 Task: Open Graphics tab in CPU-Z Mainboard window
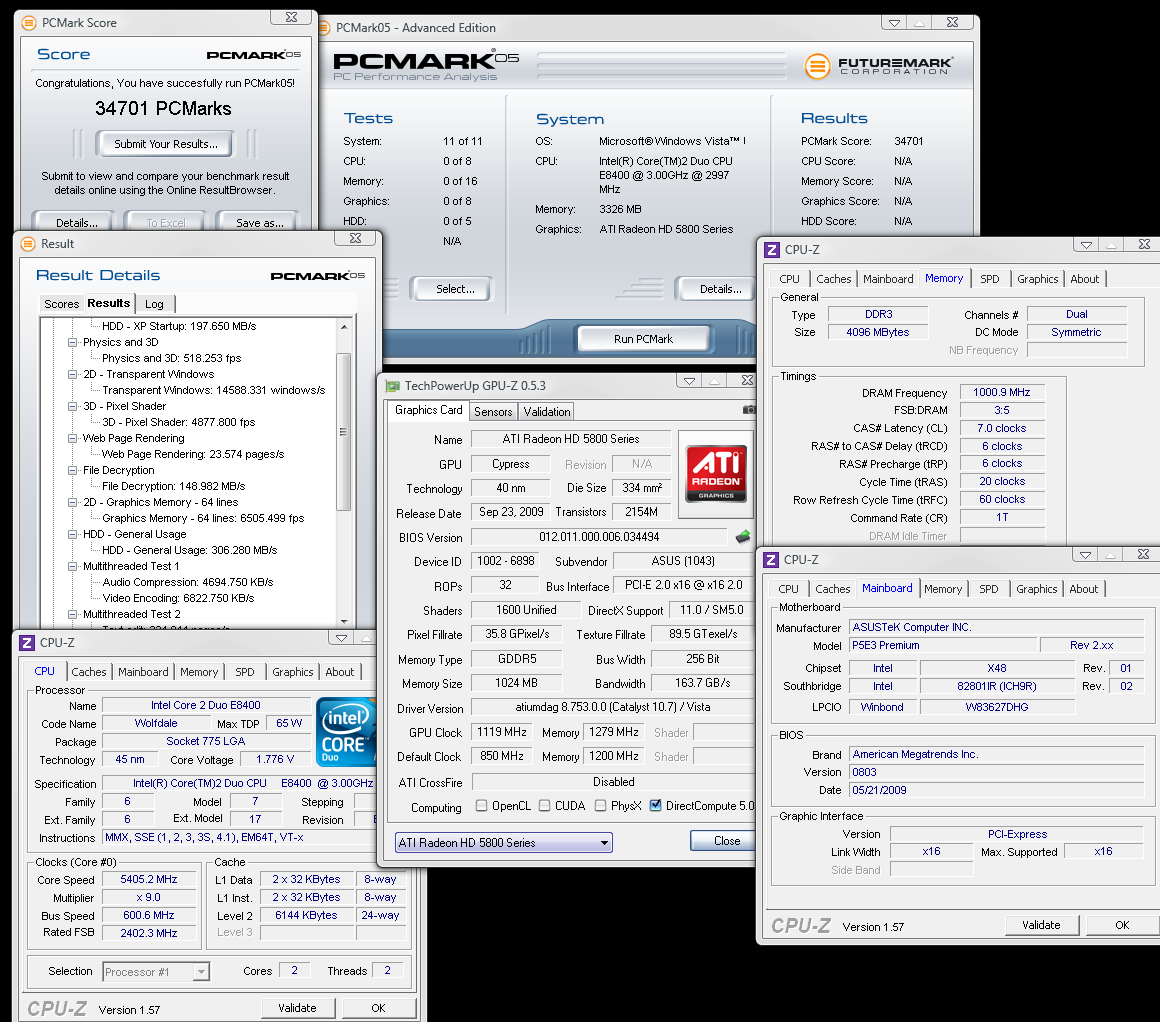click(1036, 589)
